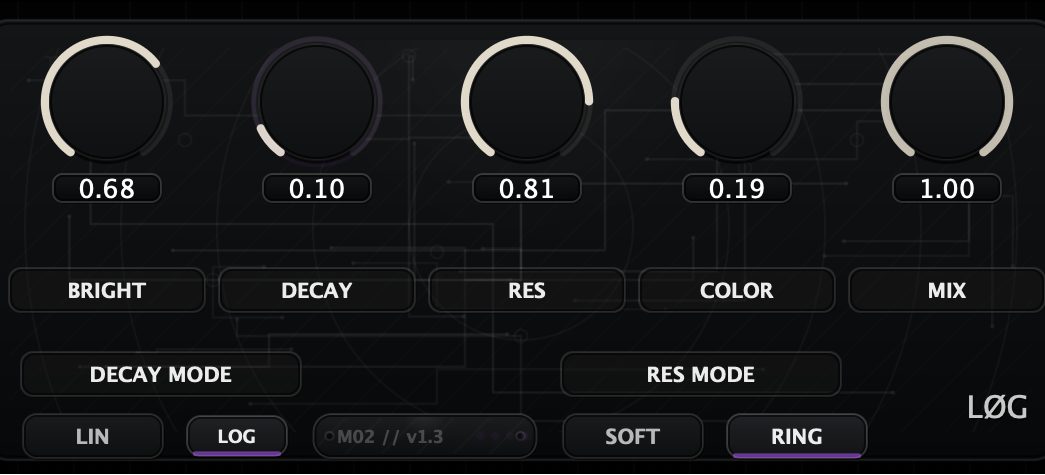Click the COLOR label button
This screenshot has height=475, width=1045.
(736, 290)
